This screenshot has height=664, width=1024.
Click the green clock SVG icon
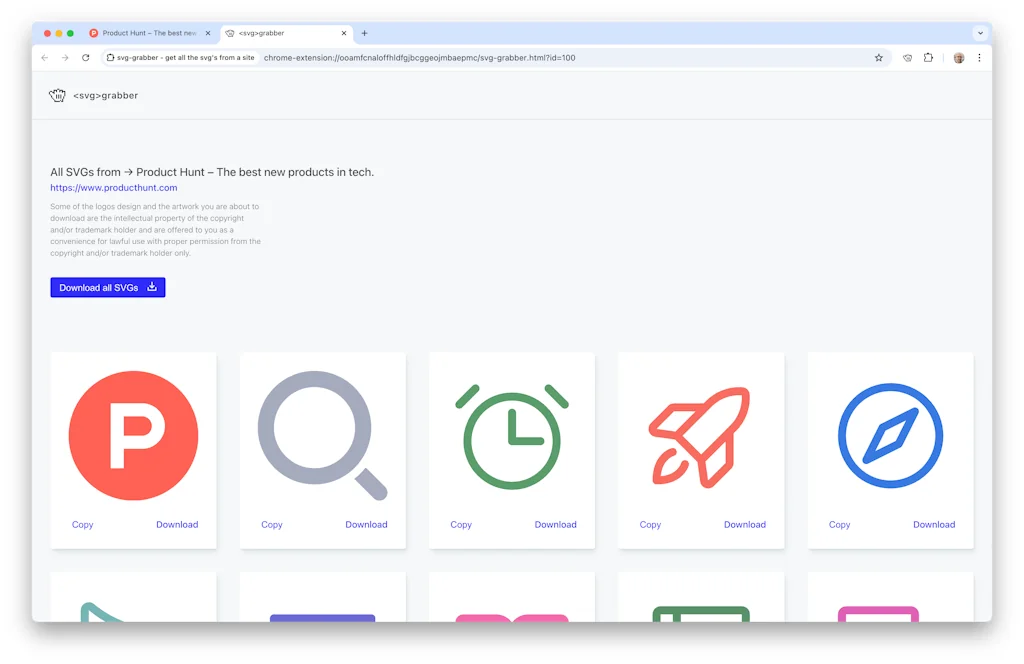pos(511,436)
